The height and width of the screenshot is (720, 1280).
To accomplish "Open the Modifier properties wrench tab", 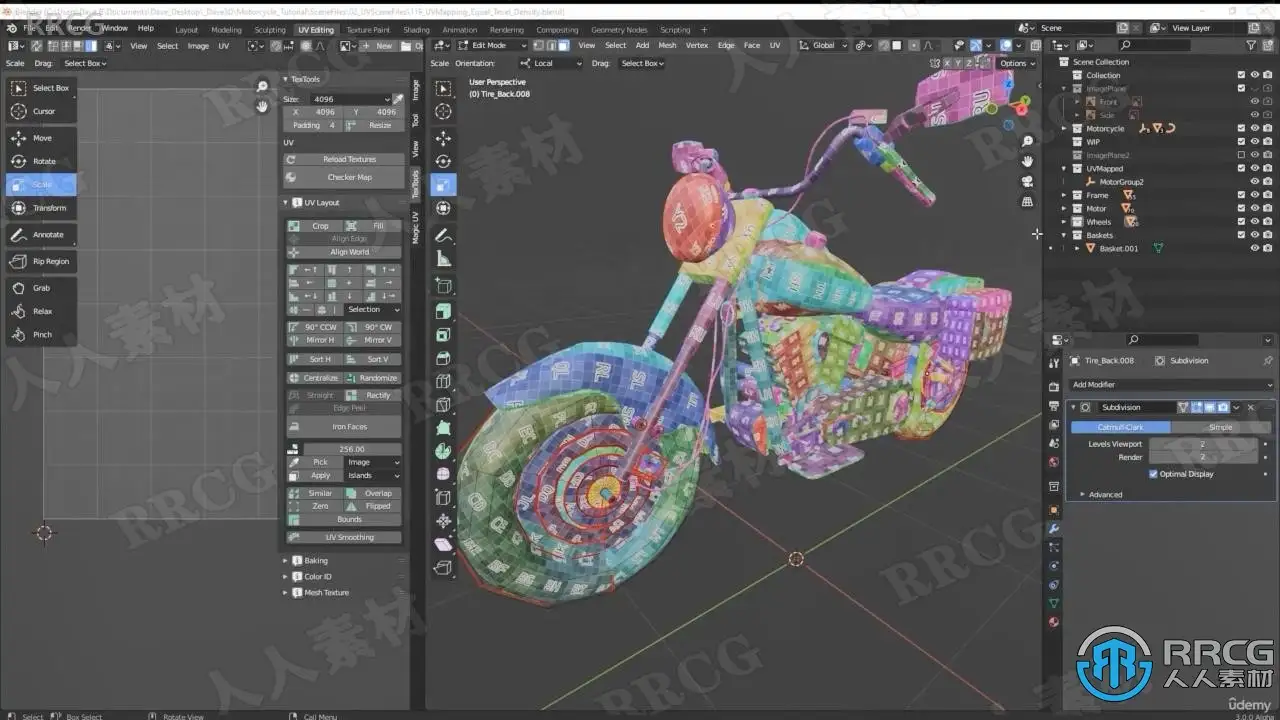I will (1053, 529).
